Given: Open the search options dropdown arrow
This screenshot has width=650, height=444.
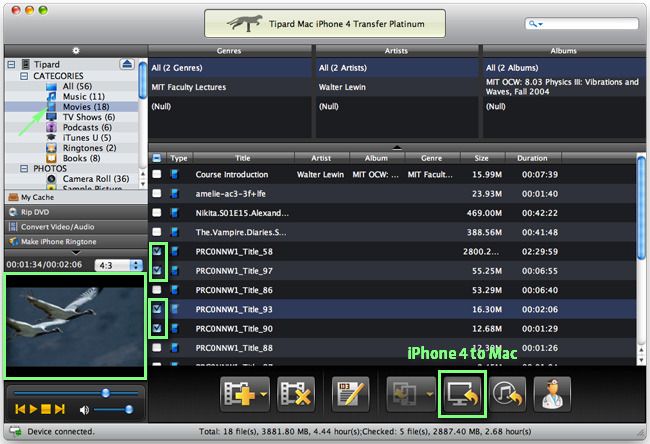Looking at the screenshot, I should pyautogui.click(x=540, y=24).
